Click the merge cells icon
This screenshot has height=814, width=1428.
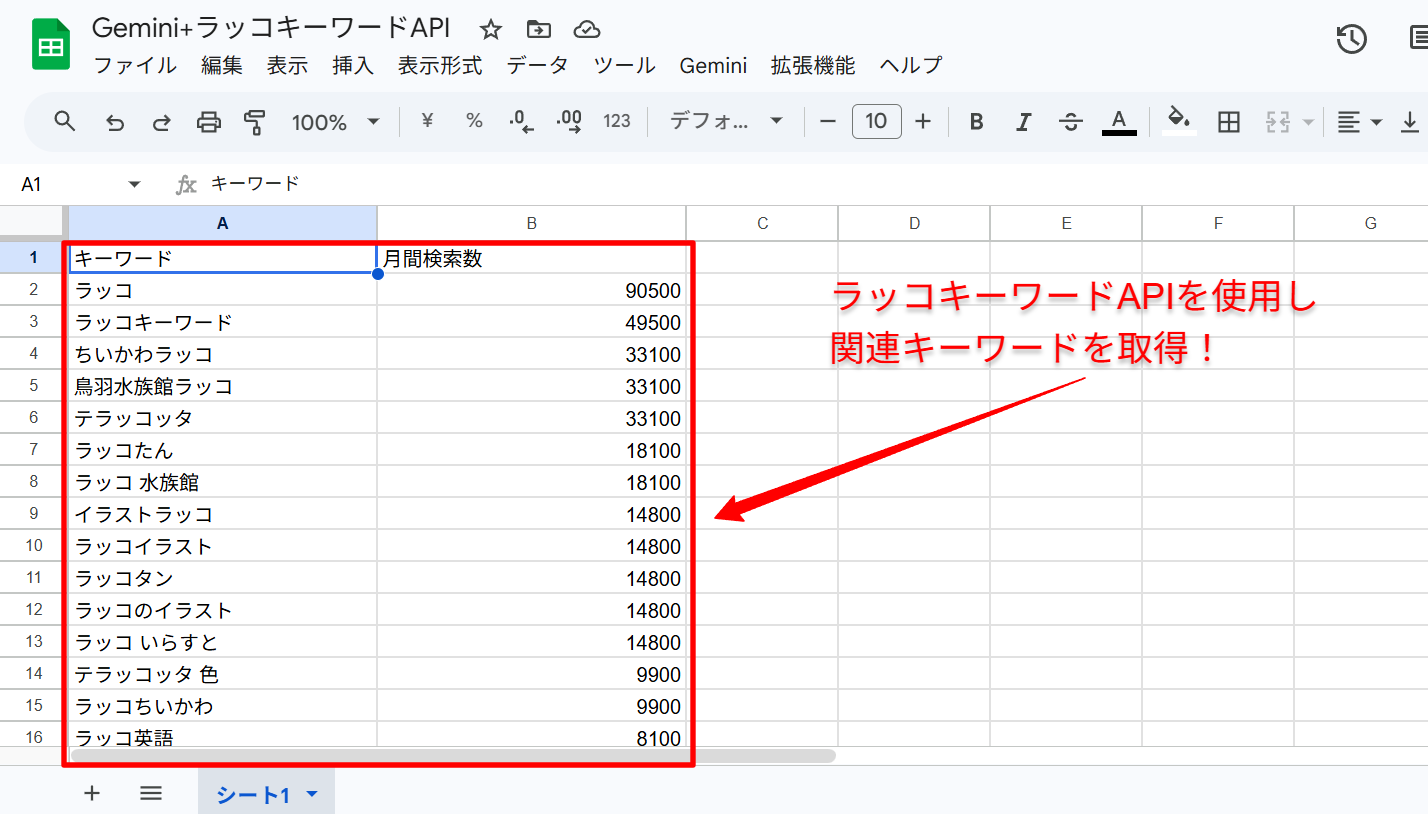pyautogui.click(x=1277, y=122)
